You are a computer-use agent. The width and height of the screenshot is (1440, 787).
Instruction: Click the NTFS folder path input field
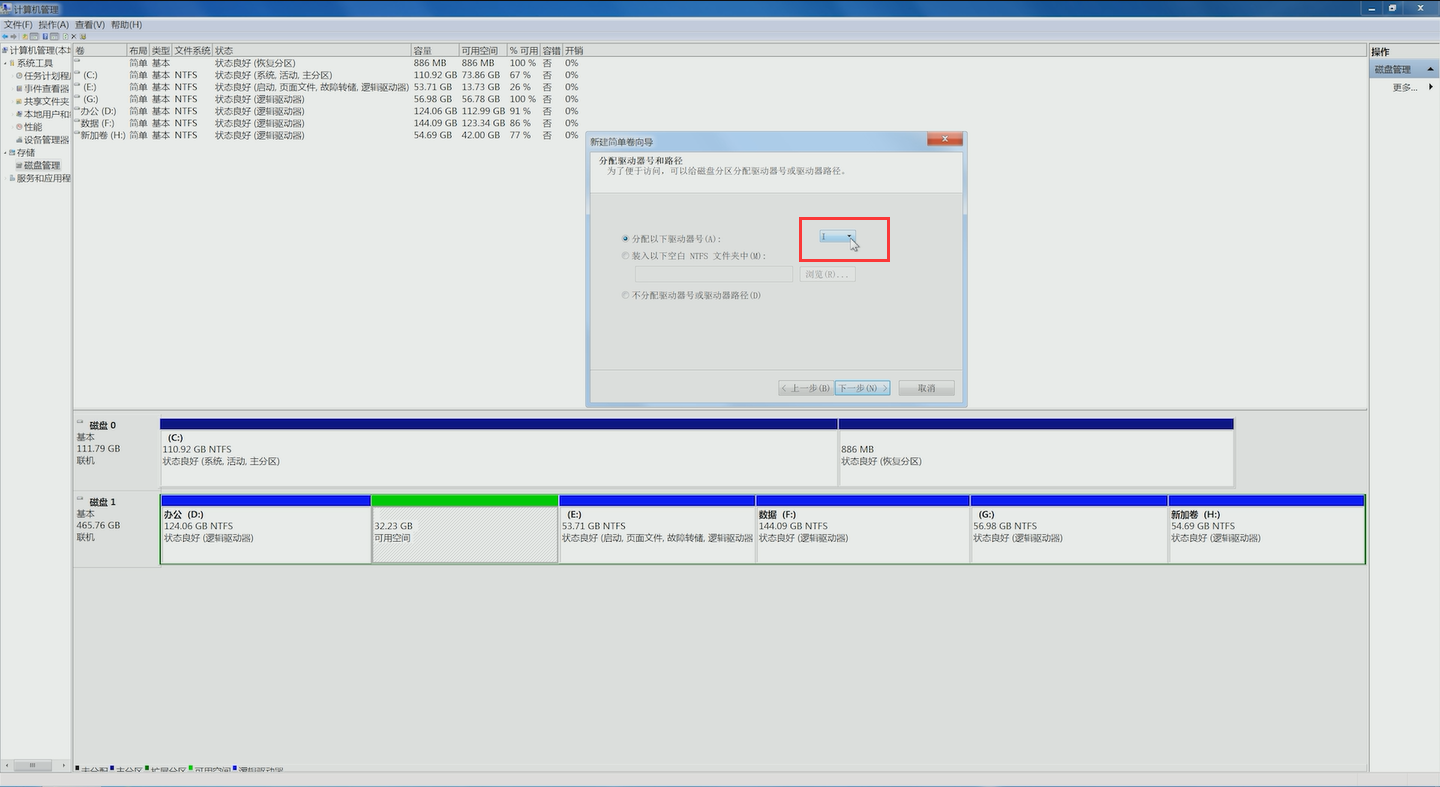click(x=714, y=274)
